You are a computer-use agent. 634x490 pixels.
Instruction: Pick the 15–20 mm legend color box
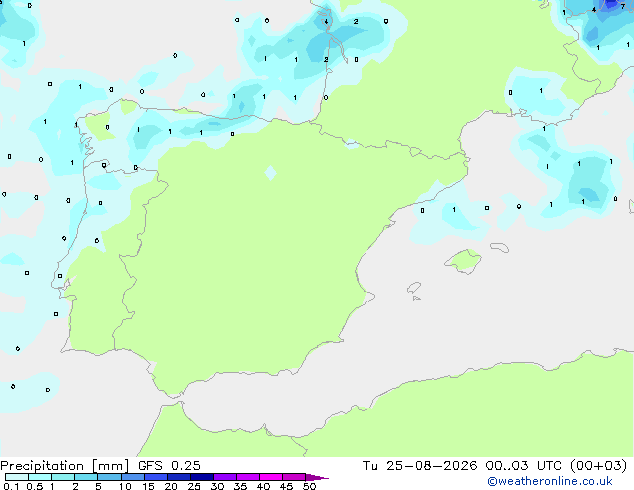(x=155, y=477)
